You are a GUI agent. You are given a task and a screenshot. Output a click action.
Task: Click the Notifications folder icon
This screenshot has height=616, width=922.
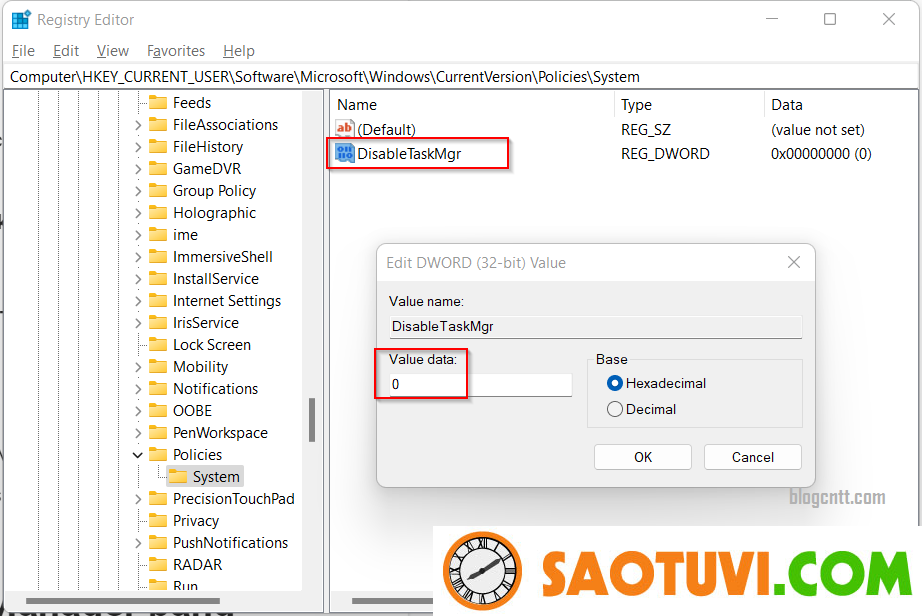(158, 389)
